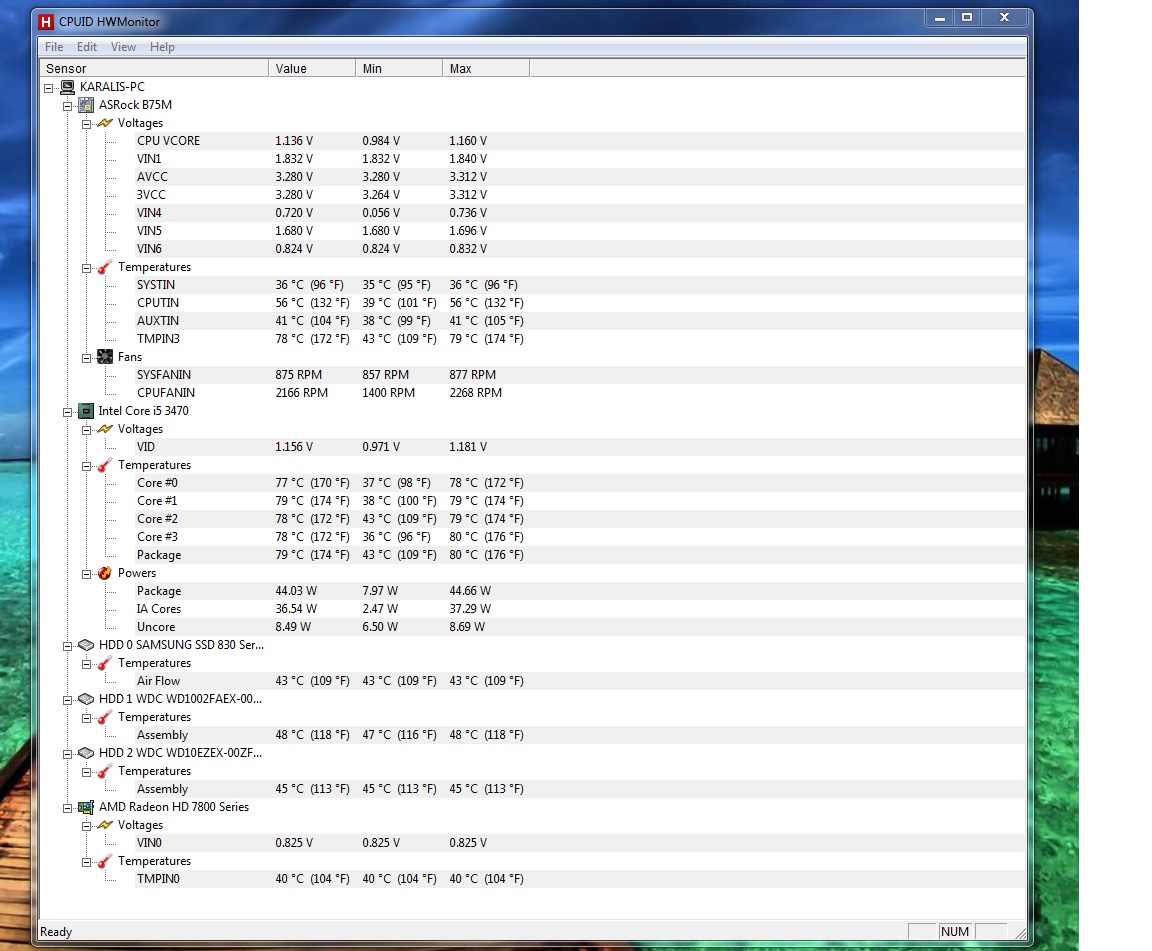This screenshot has height=951, width=1152.
Task: Click the Value column header
Action: click(x=312, y=68)
